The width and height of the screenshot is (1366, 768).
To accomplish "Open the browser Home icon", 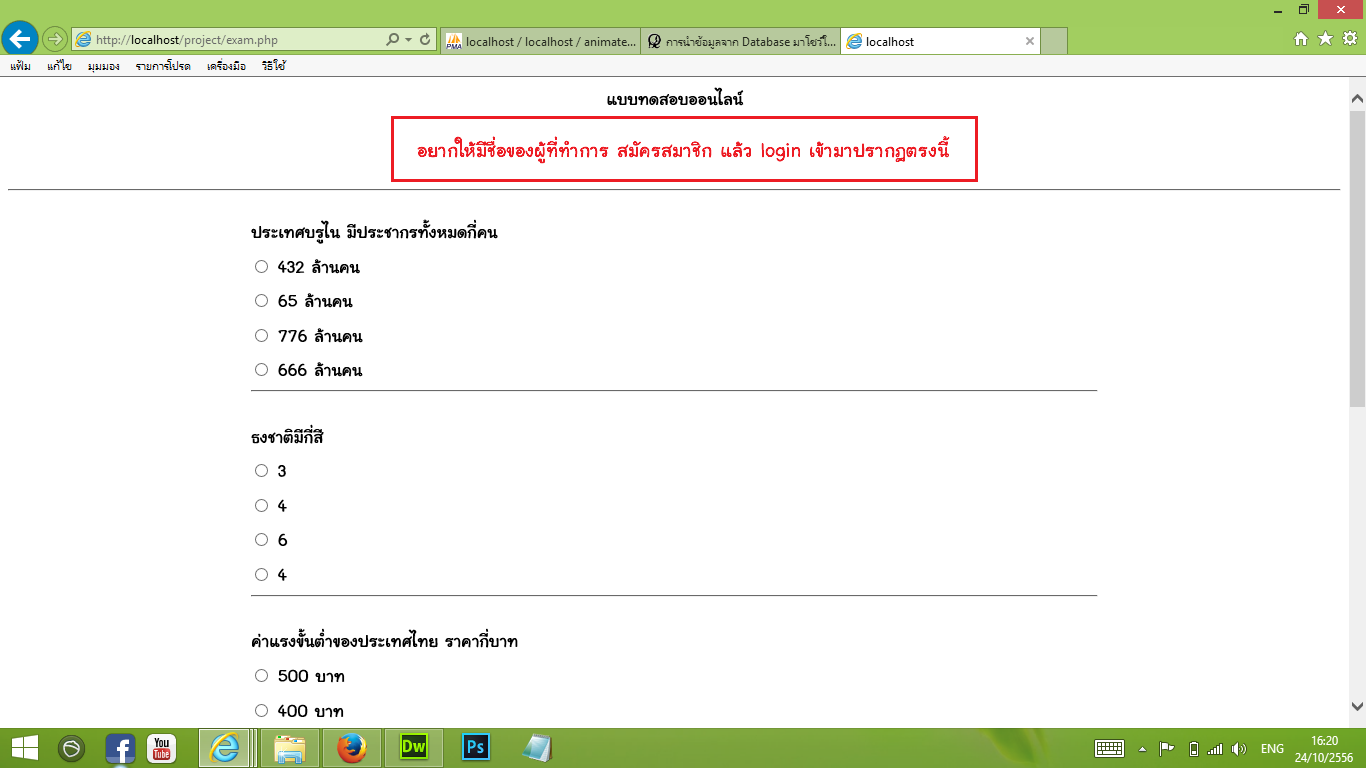I will pos(1301,39).
